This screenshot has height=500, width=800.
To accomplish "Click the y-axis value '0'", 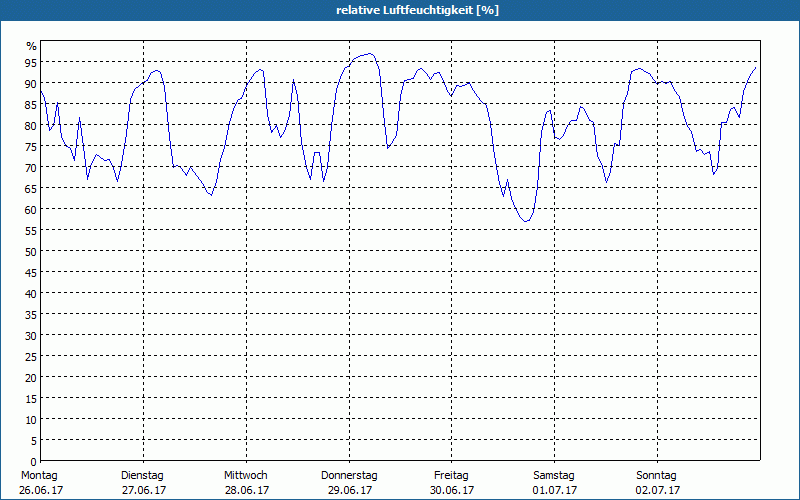I will (x=34, y=462).
